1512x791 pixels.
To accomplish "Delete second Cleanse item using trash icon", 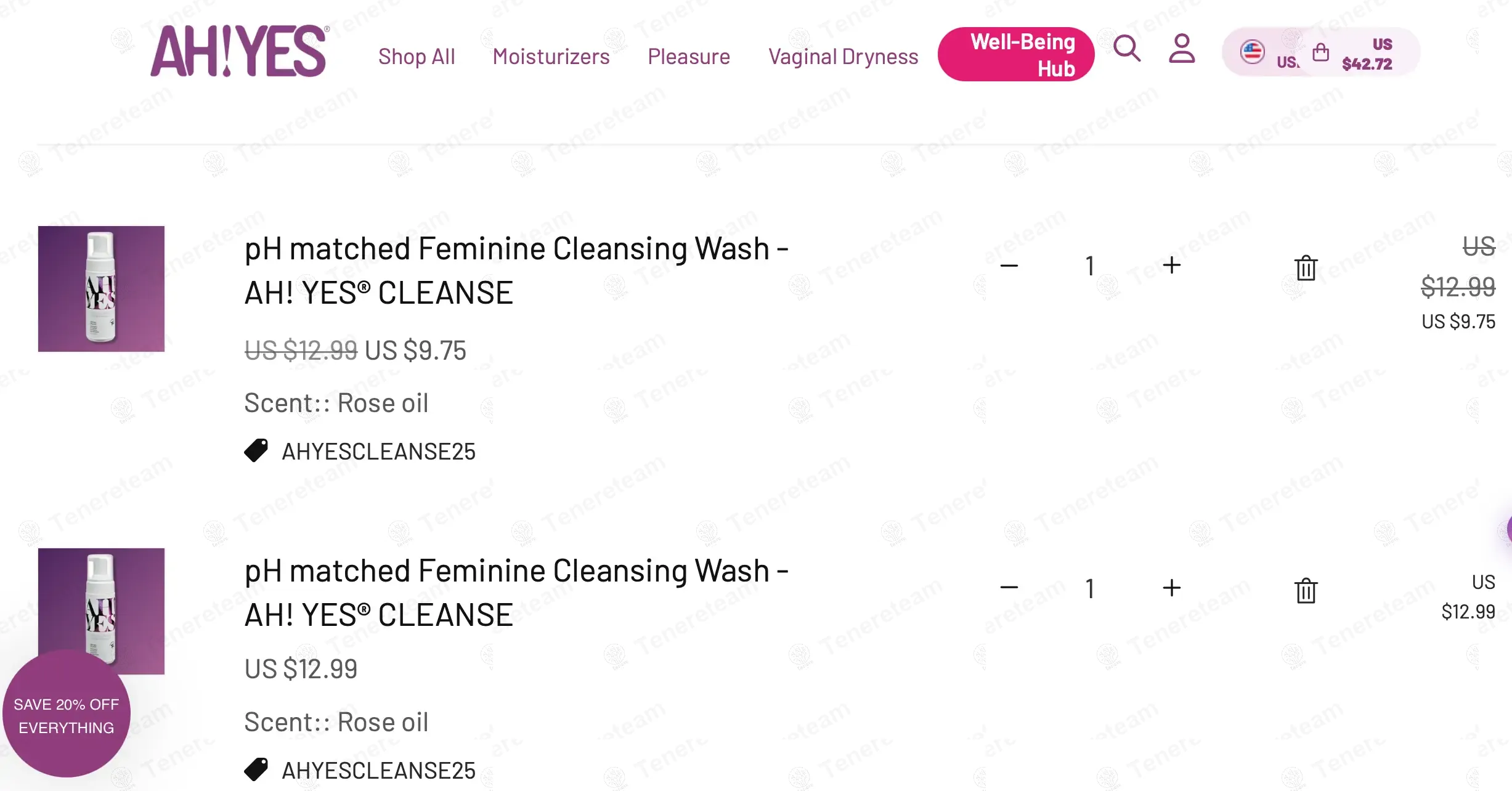I will pos(1306,591).
